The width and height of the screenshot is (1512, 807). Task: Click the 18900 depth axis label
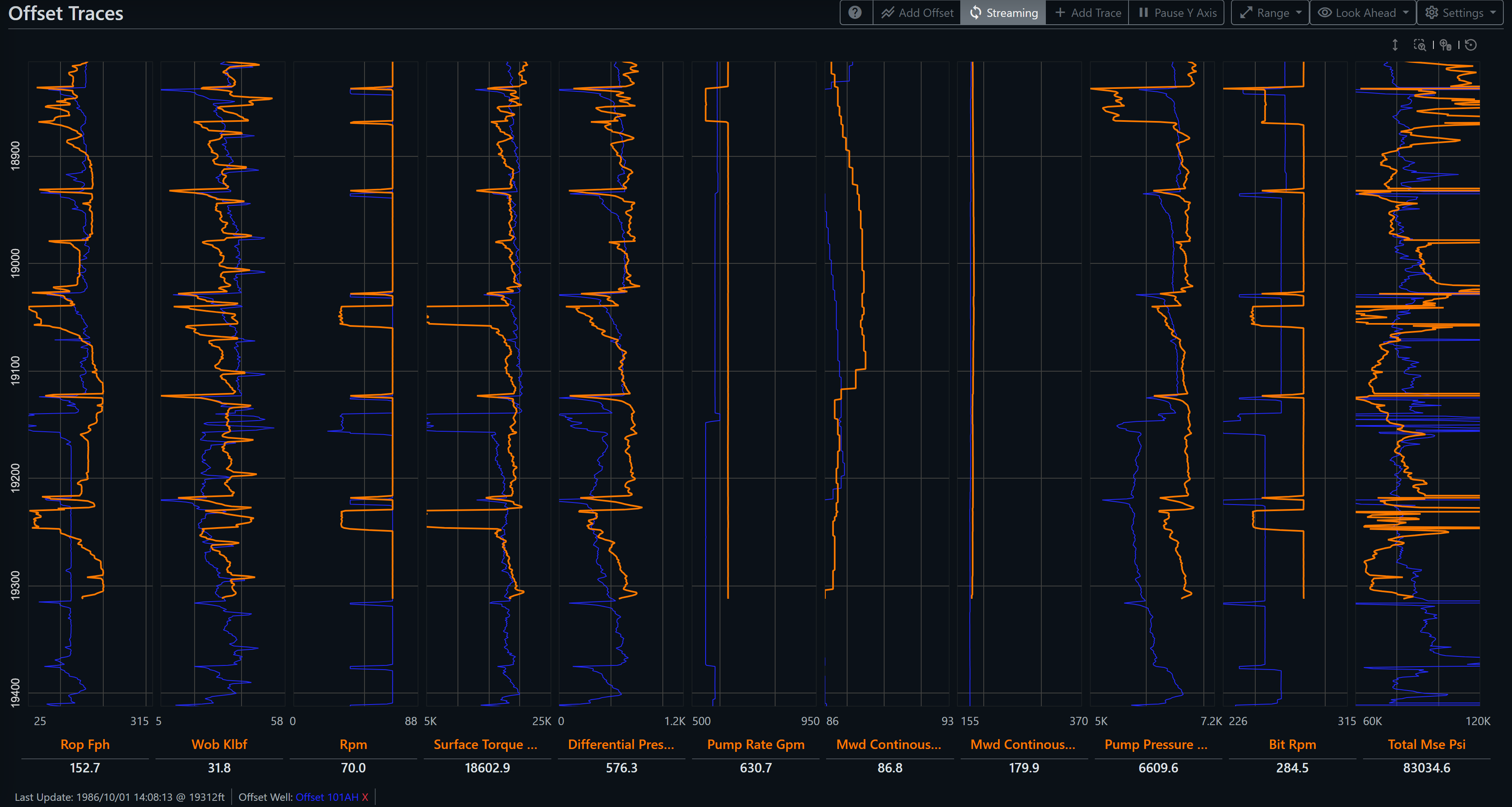[x=15, y=156]
